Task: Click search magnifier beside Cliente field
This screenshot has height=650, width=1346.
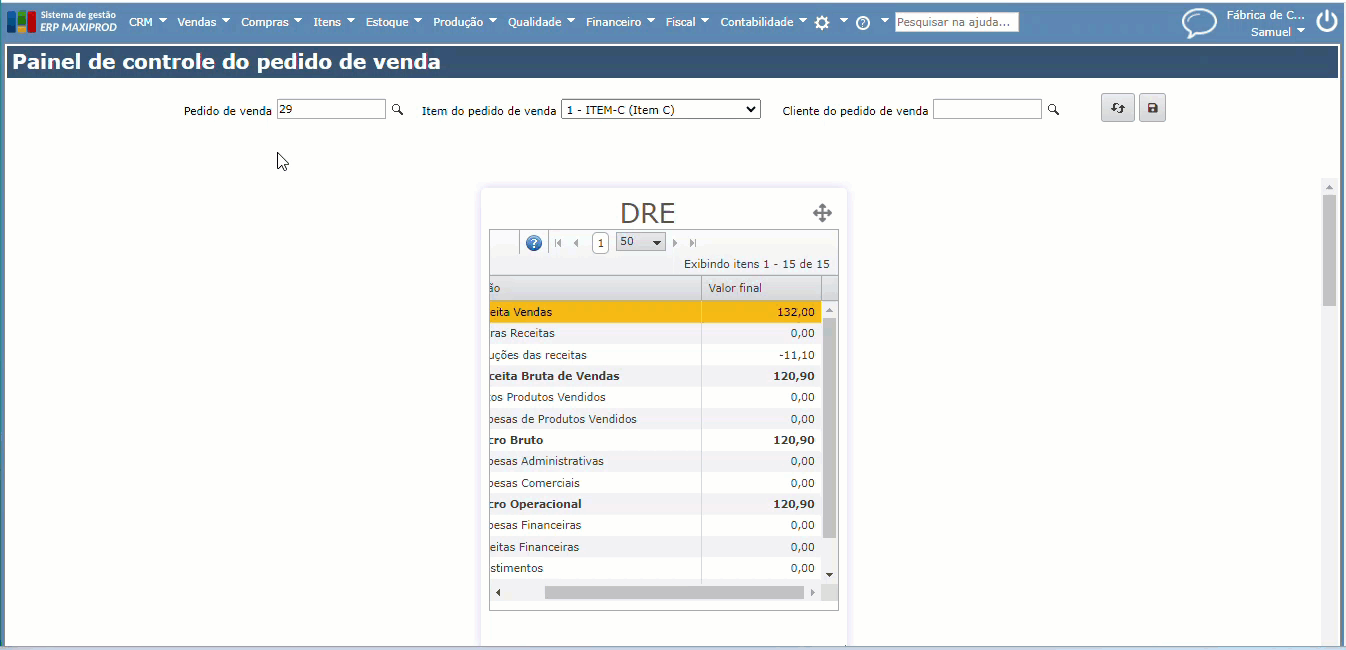Action: click(x=1053, y=110)
